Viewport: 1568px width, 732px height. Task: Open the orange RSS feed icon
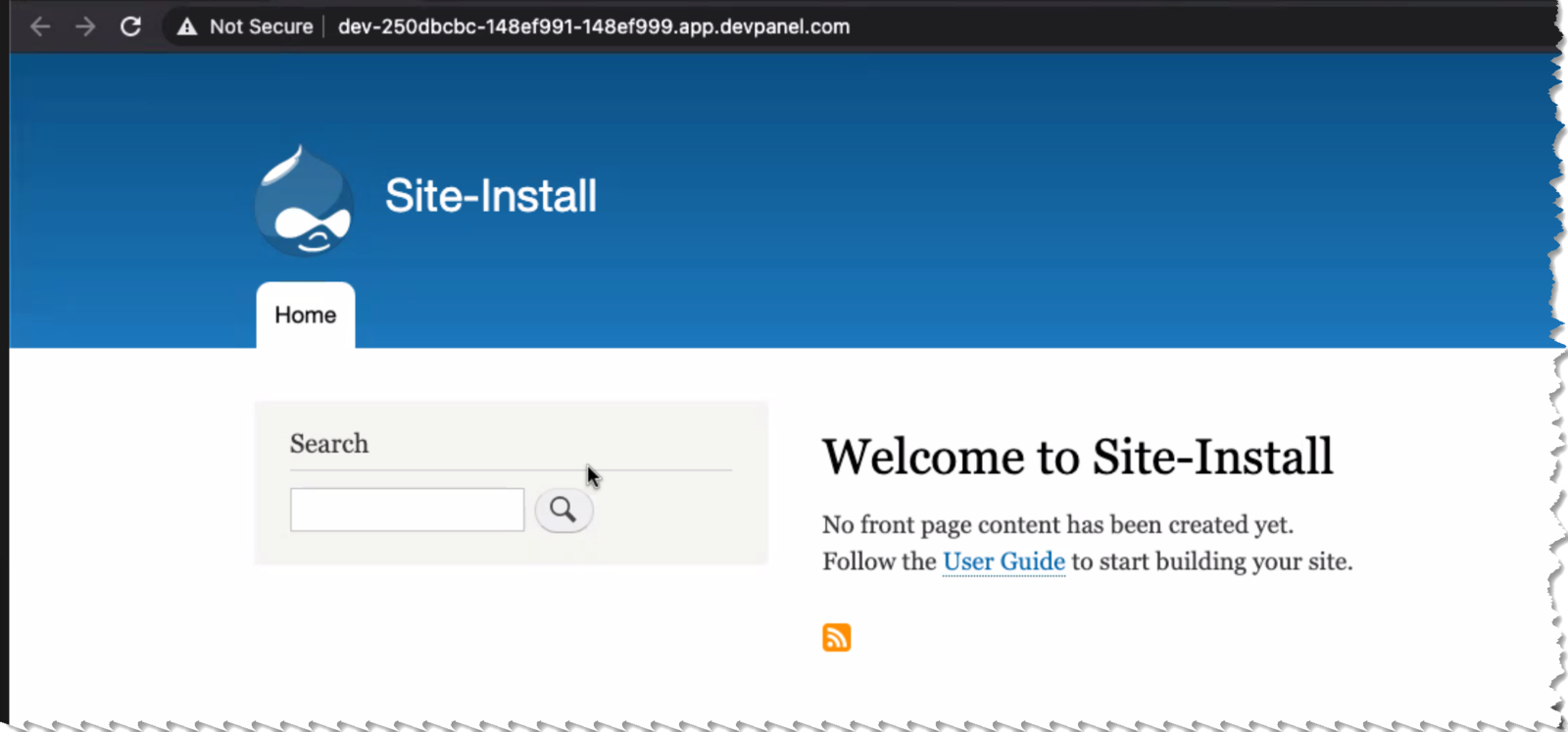[x=836, y=638]
